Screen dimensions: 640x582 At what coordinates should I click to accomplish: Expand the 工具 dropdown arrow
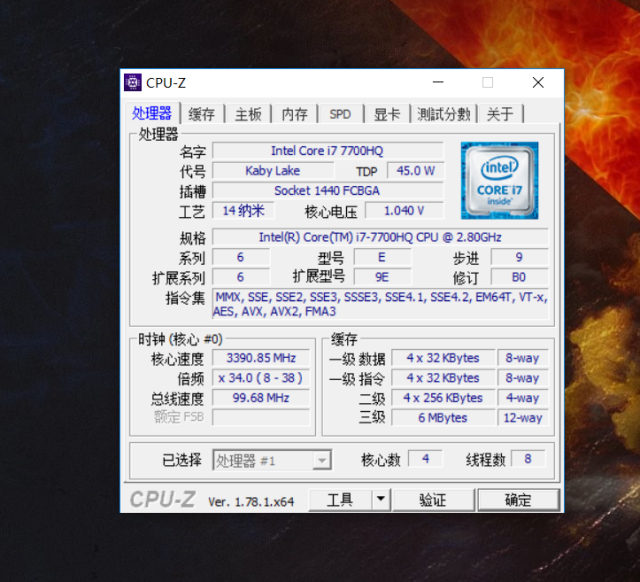coord(381,499)
